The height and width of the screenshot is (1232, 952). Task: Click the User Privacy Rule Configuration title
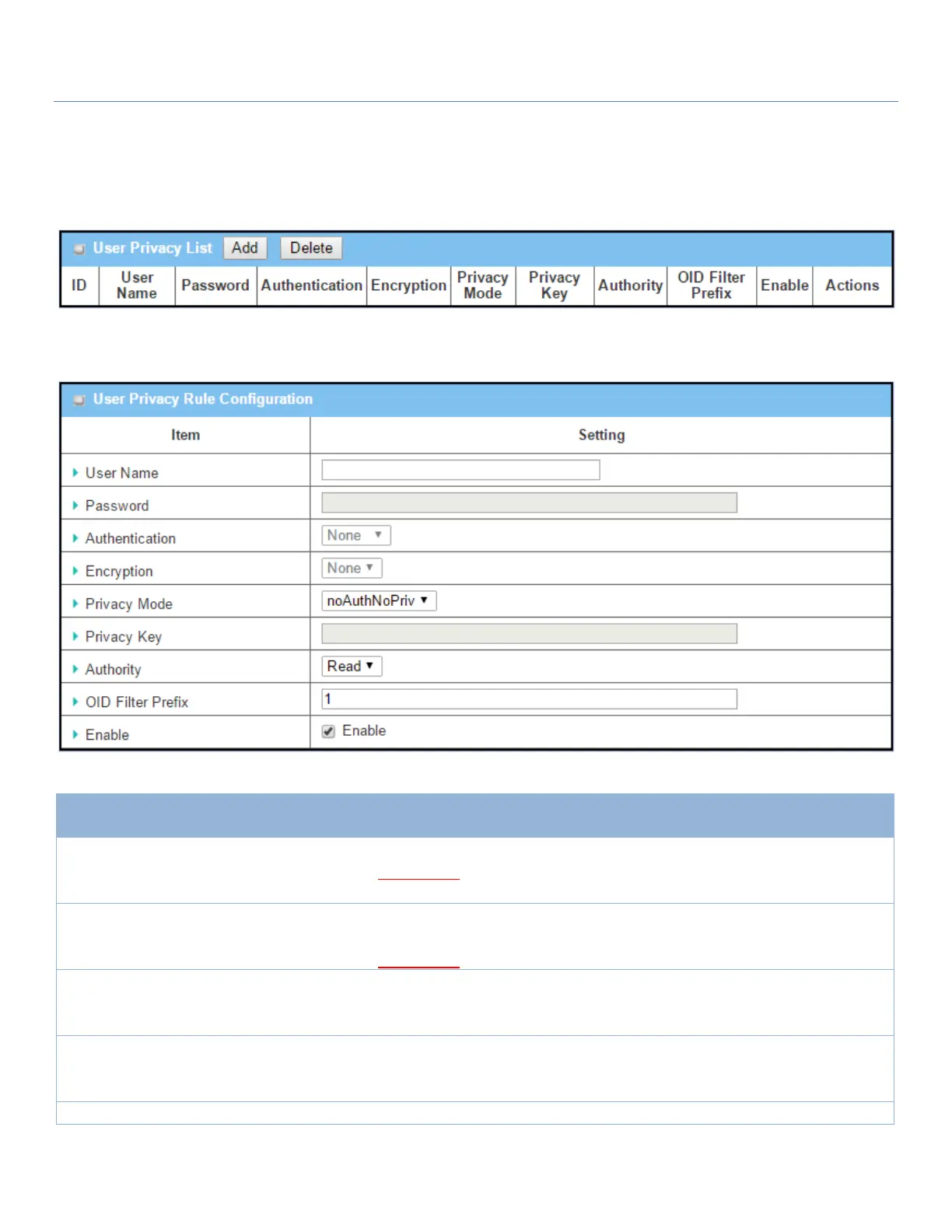(x=203, y=399)
